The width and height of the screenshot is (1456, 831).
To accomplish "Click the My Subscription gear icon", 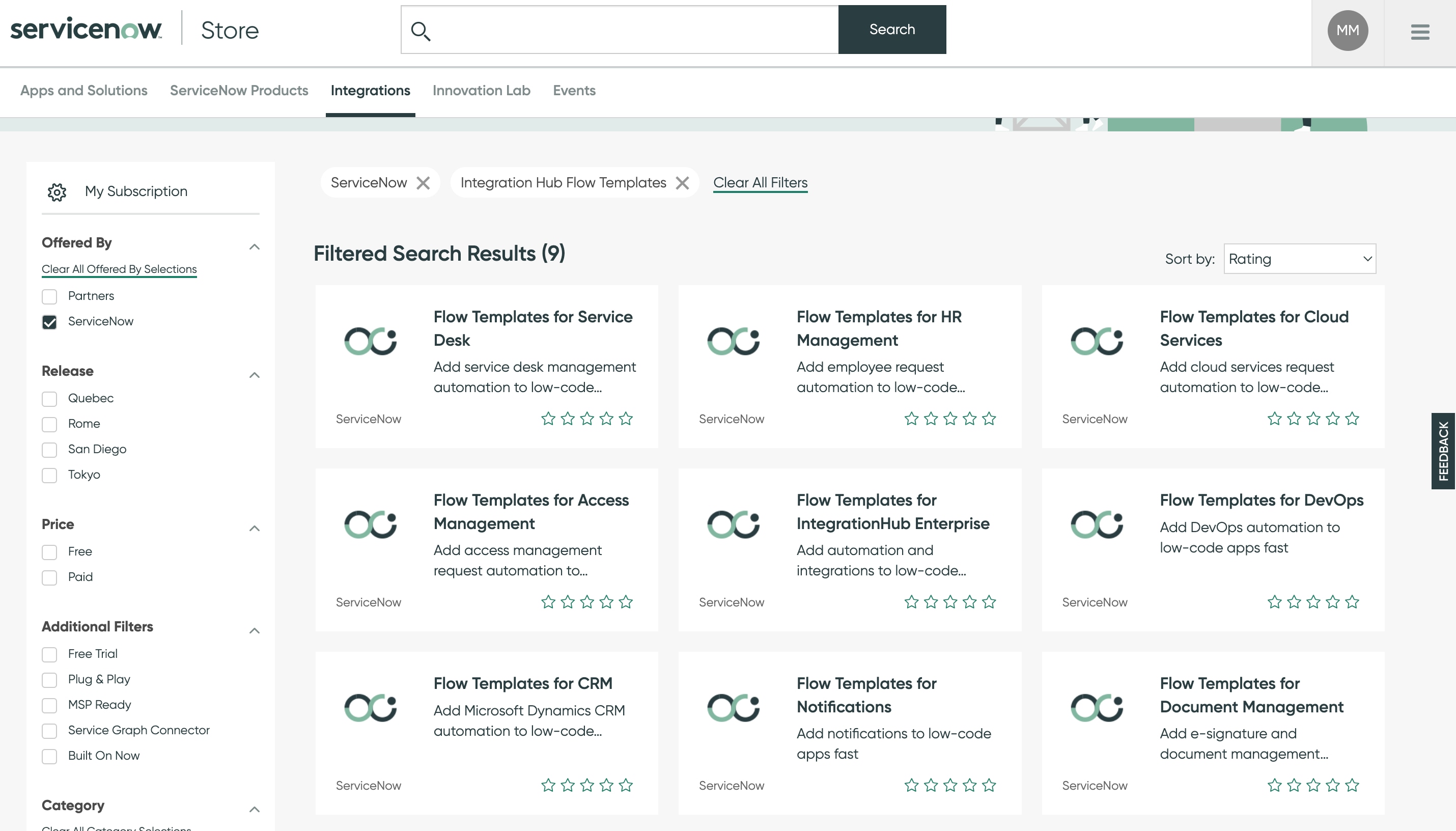I will [x=57, y=192].
